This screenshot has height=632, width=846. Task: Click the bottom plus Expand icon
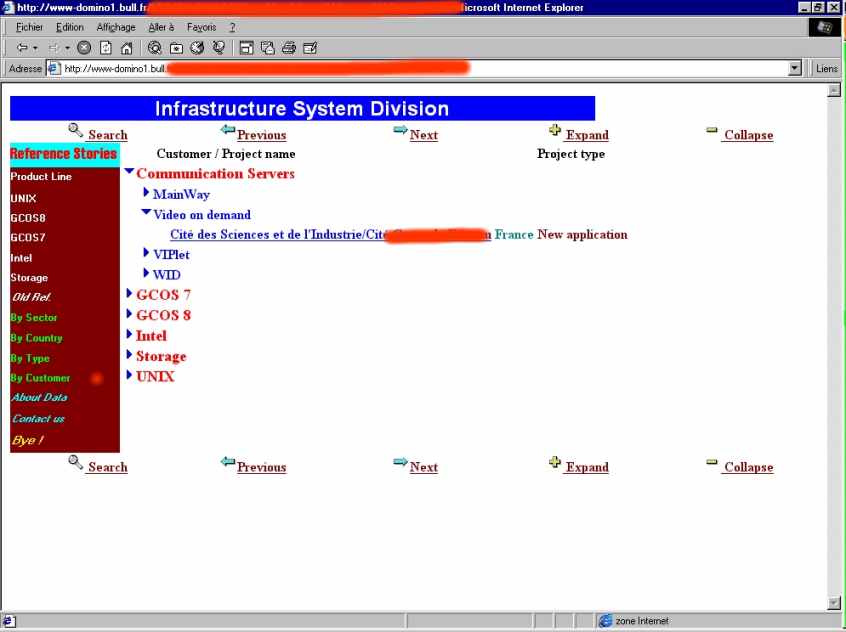coord(555,462)
